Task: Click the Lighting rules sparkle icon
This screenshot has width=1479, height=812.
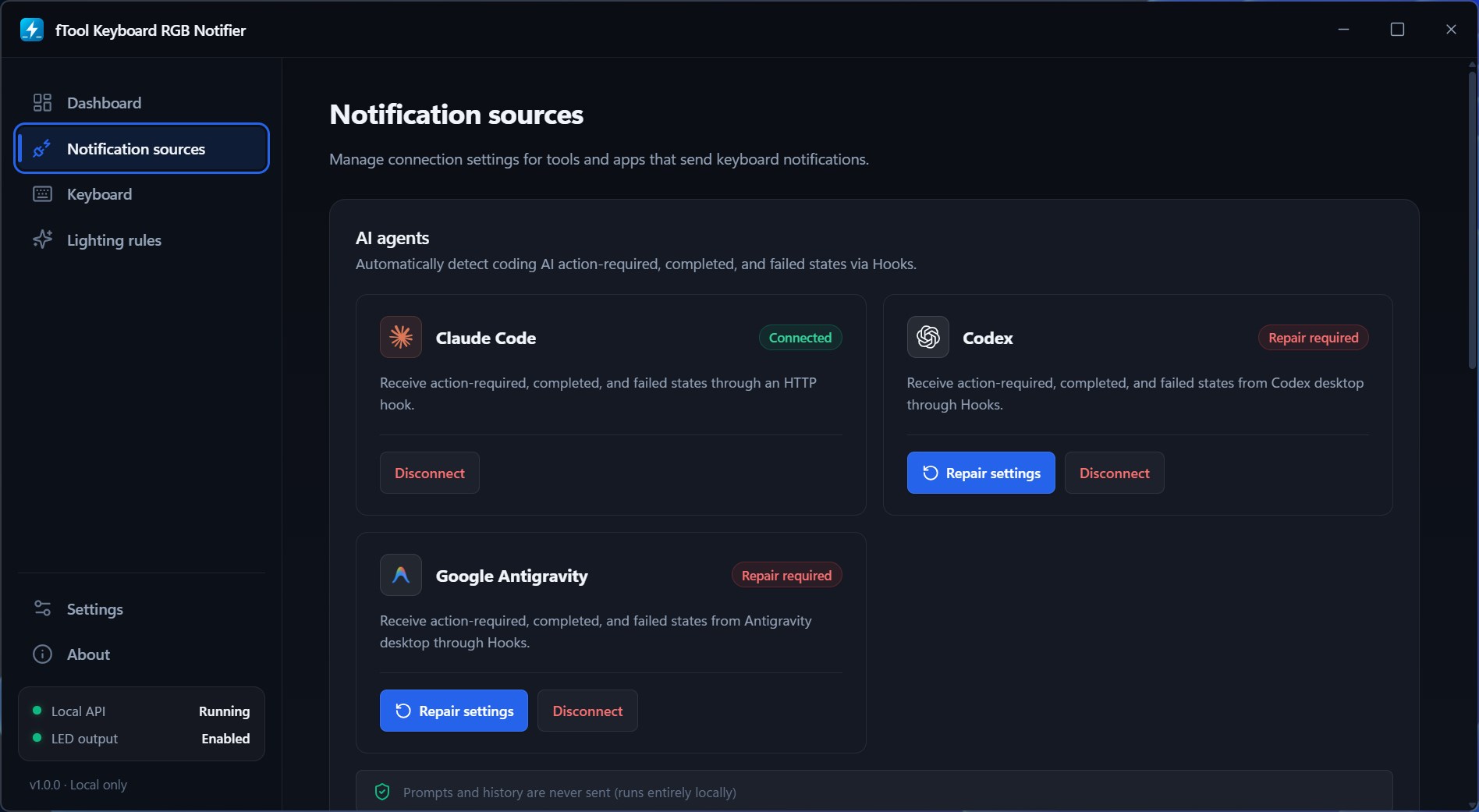Action: [42, 239]
